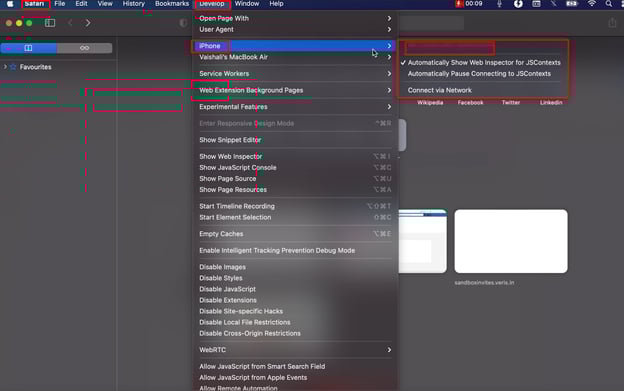Click the Wi-Fi status icon
The height and width of the screenshot is (391, 624).
592,4
